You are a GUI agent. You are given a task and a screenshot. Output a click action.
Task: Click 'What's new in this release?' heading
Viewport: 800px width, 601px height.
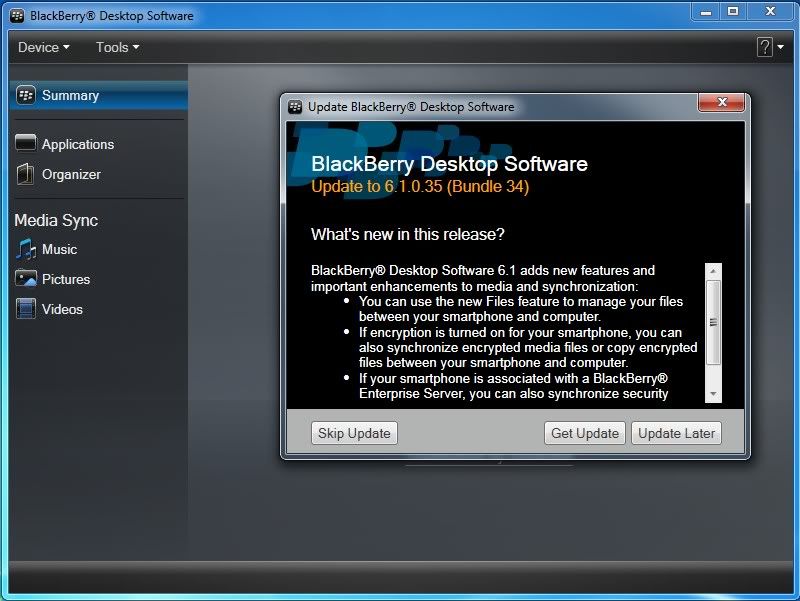coord(408,234)
